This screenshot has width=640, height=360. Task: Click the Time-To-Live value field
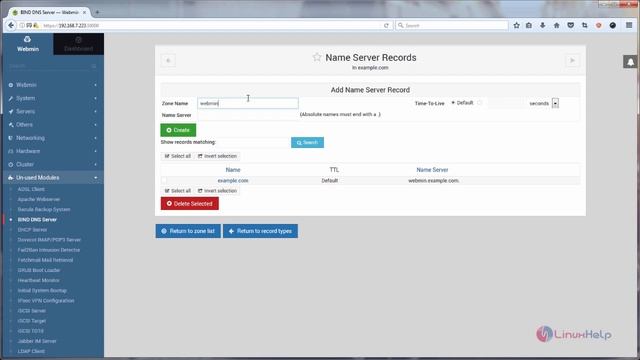[507, 103]
